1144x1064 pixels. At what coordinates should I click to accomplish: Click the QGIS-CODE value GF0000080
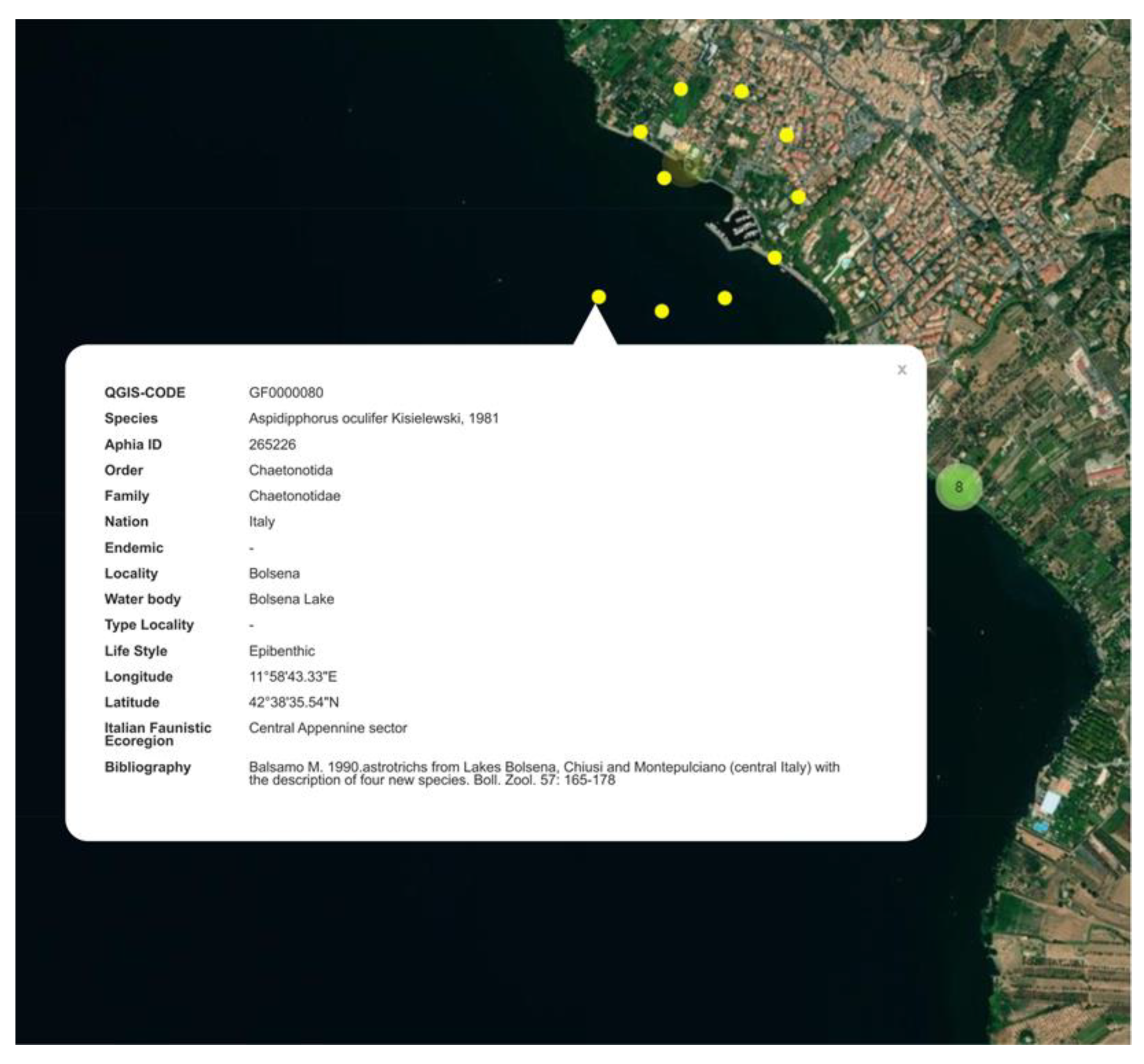(285, 393)
